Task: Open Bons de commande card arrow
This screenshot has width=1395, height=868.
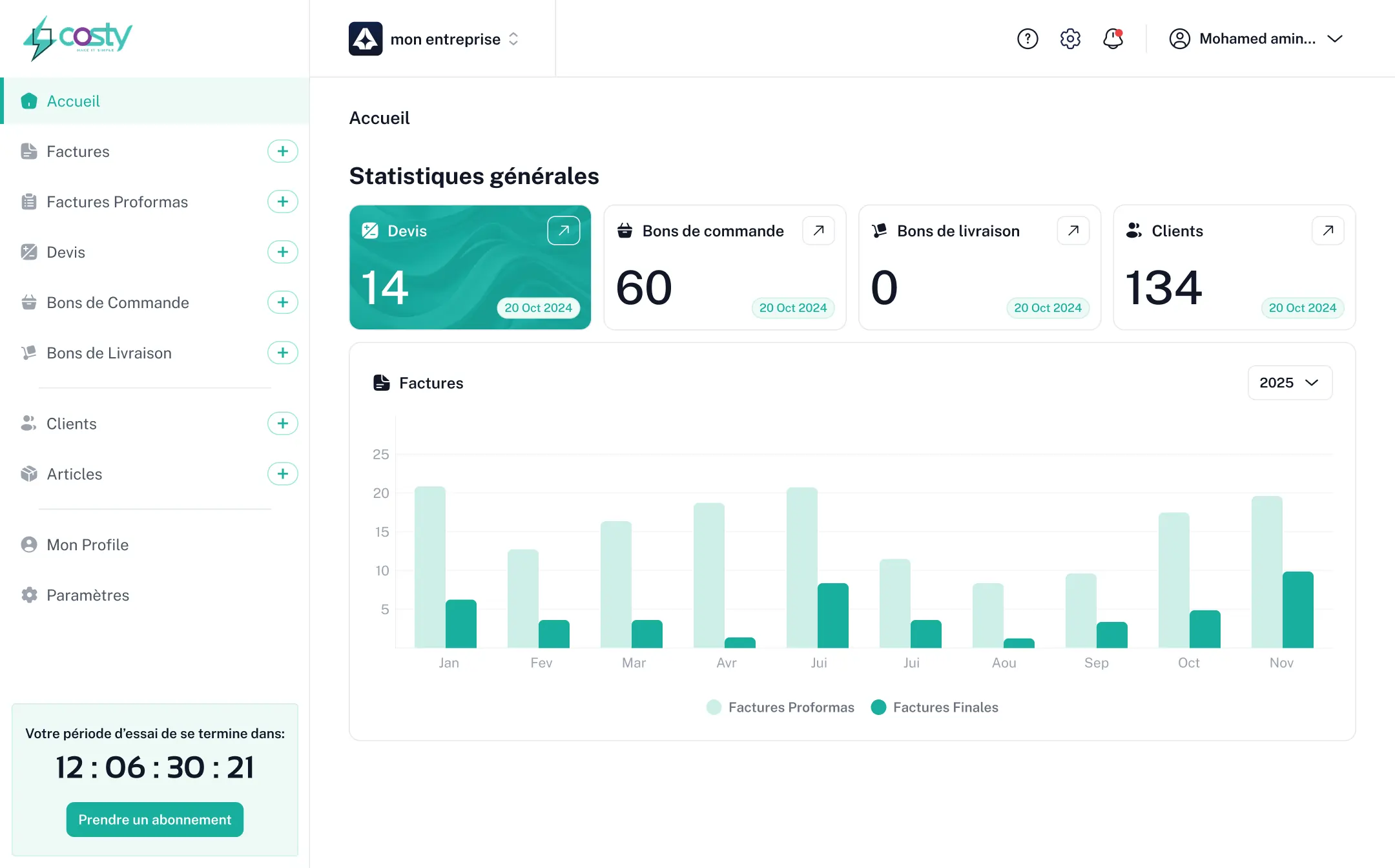Action: coord(818,231)
